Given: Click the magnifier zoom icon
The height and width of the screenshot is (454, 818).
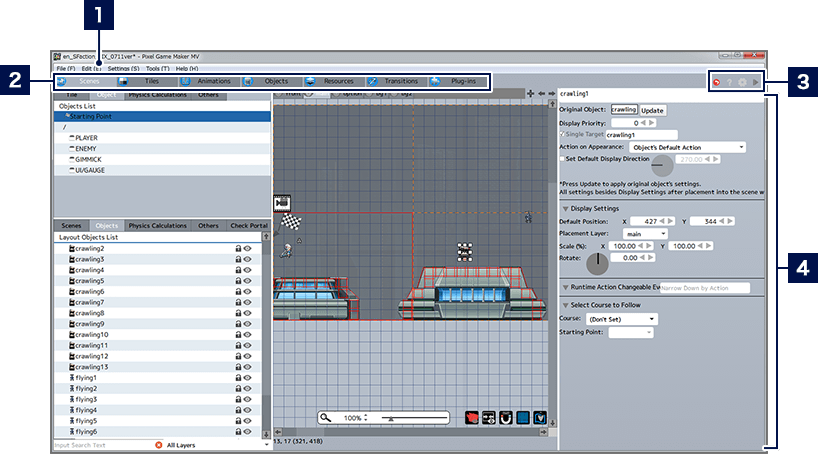Looking at the screenshot, I should pyautogui.click(x=325, y=417).
